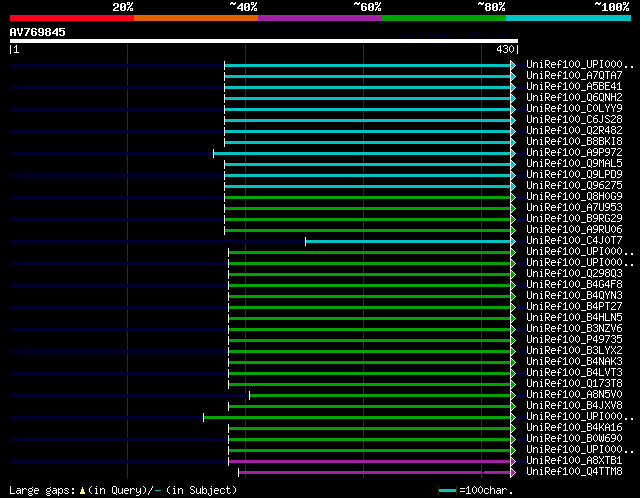This screenshot has width=640, height=498.
Task: Select the UniRef100_B4LVT3 label
Action: coord(574,373)
